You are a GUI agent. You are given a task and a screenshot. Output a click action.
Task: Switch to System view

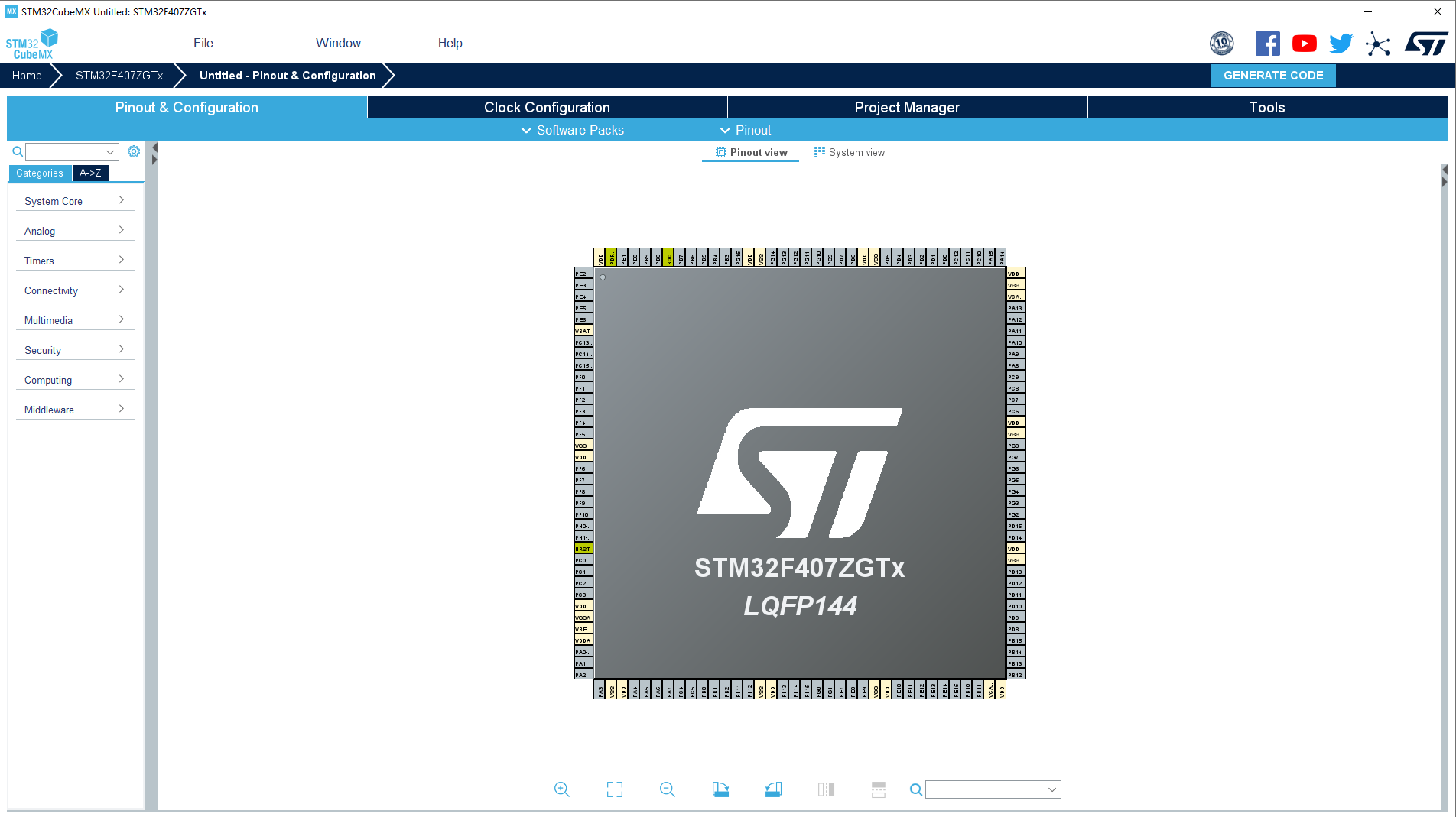pos(850,152)
